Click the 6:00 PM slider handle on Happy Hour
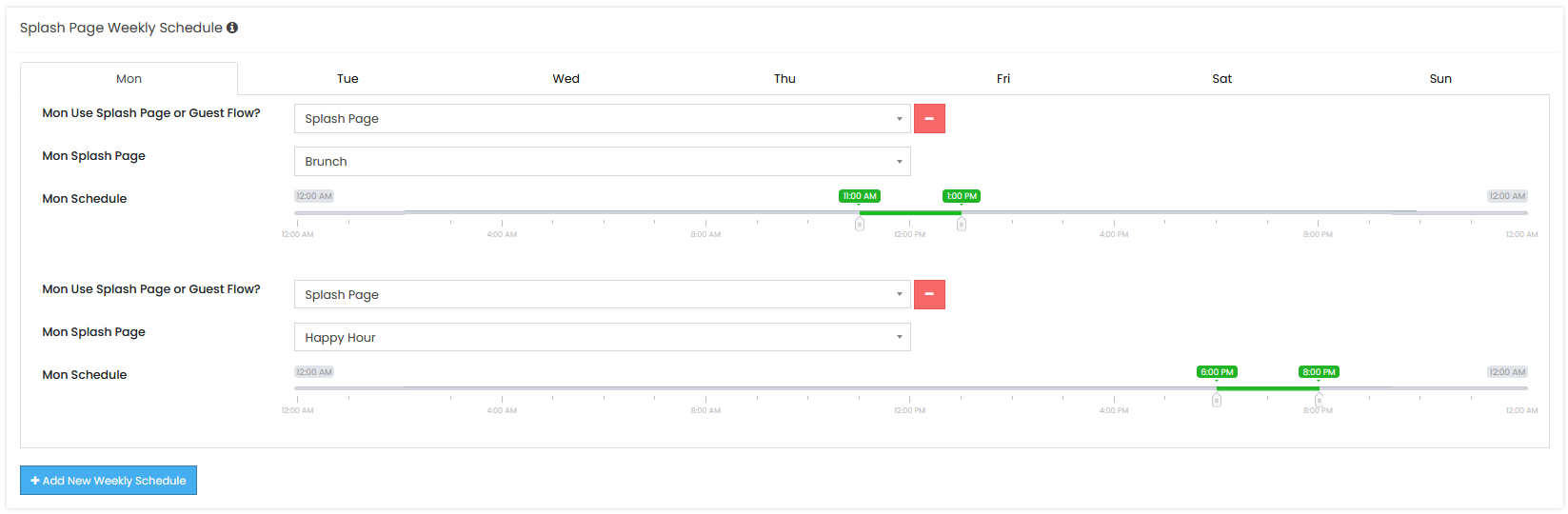The height and width of the screenshot is (514, 1568). pyautogui.click(x=1217, y=400)
